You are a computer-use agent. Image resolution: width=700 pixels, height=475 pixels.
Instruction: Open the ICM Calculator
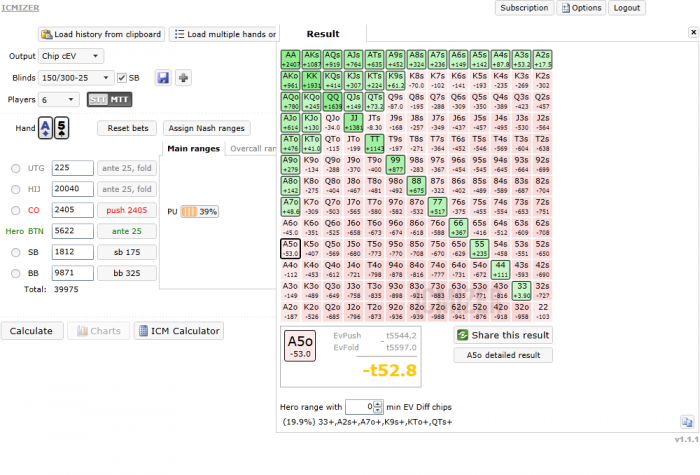[x=179, y=331]
